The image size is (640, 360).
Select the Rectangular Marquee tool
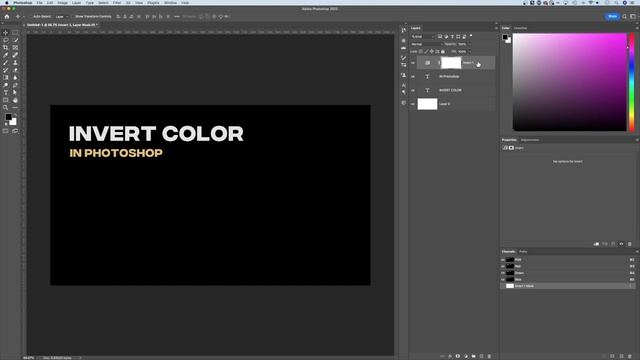[x=15, y=33]
